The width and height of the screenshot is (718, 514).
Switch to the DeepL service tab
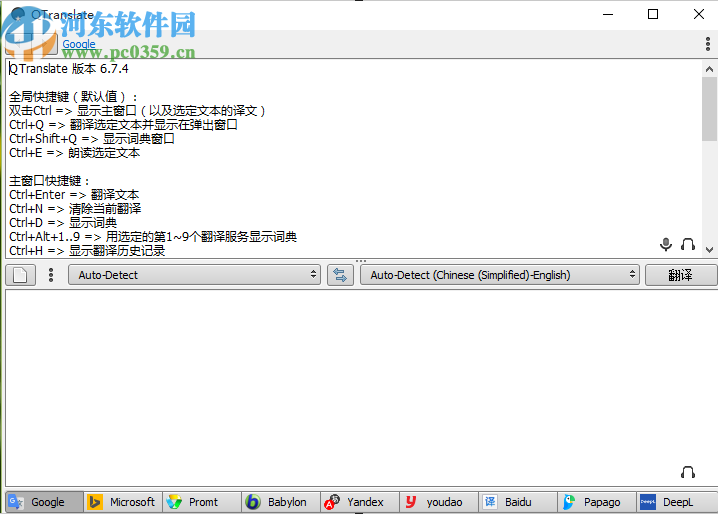(x=676, y=502)
